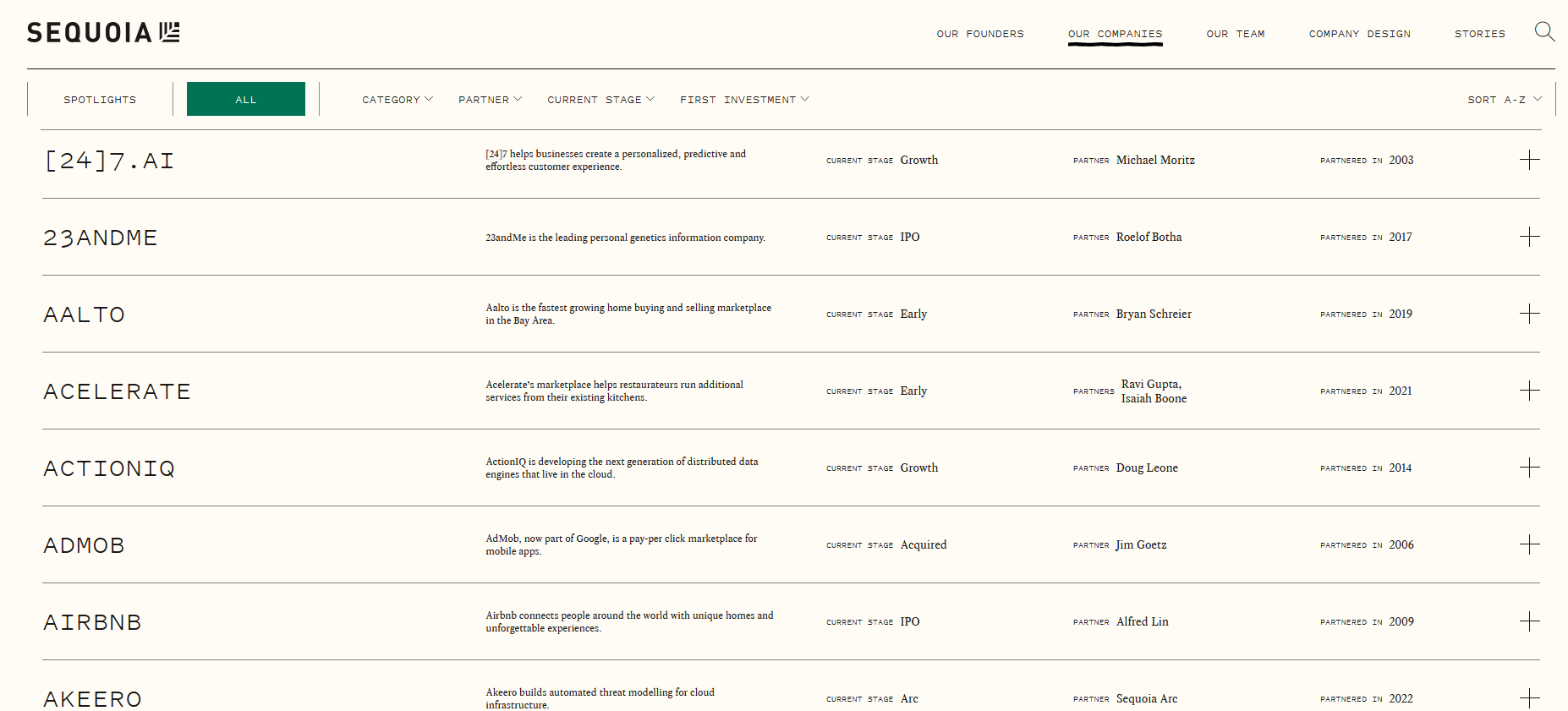The height and width of the screenshot is (711, 1568).
Task: Expand the Acelerate row plus icon
Action: click(1529, 391)
